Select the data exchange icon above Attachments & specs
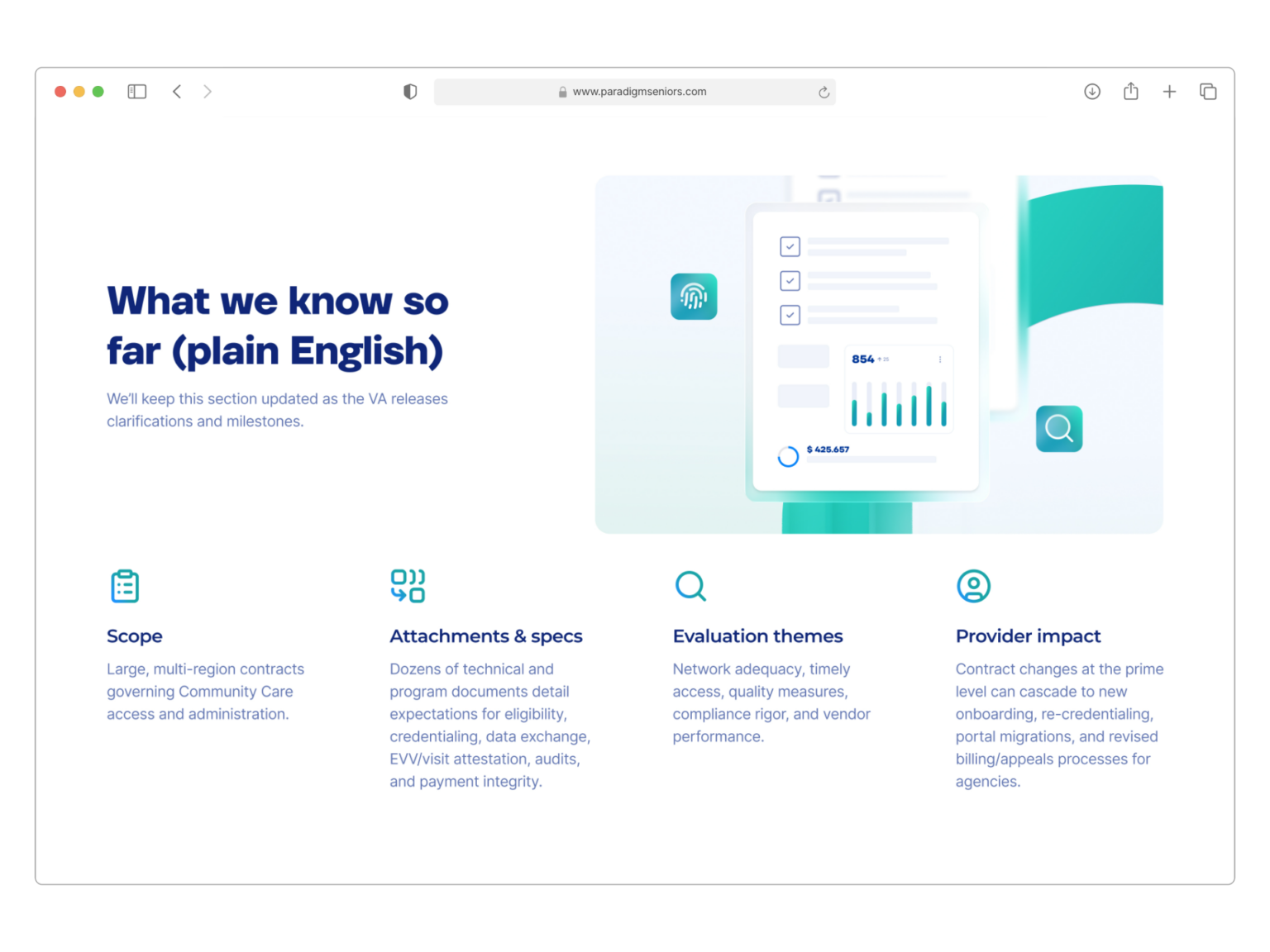This screenshot has height=952, width=1270. point(408,586)
